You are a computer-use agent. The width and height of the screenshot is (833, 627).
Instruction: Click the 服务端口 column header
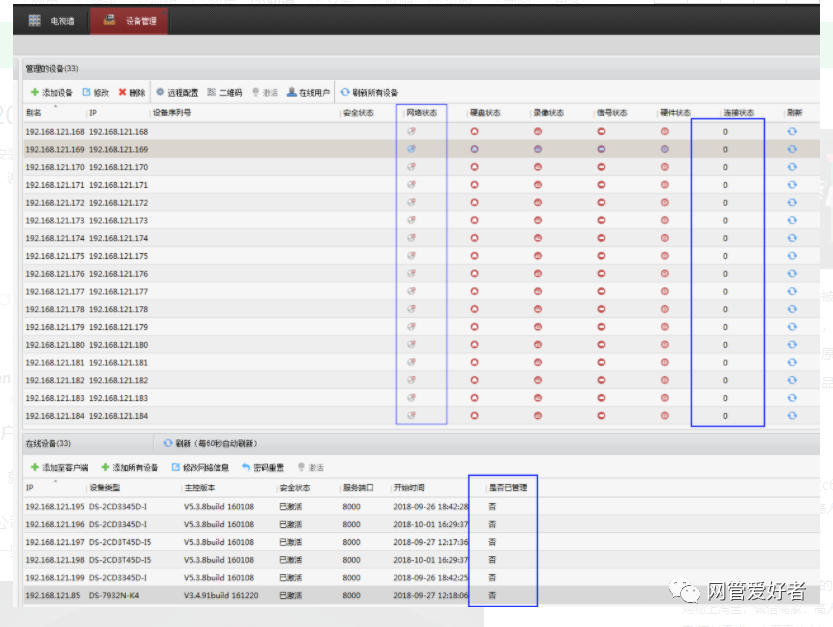pos(358,487)
